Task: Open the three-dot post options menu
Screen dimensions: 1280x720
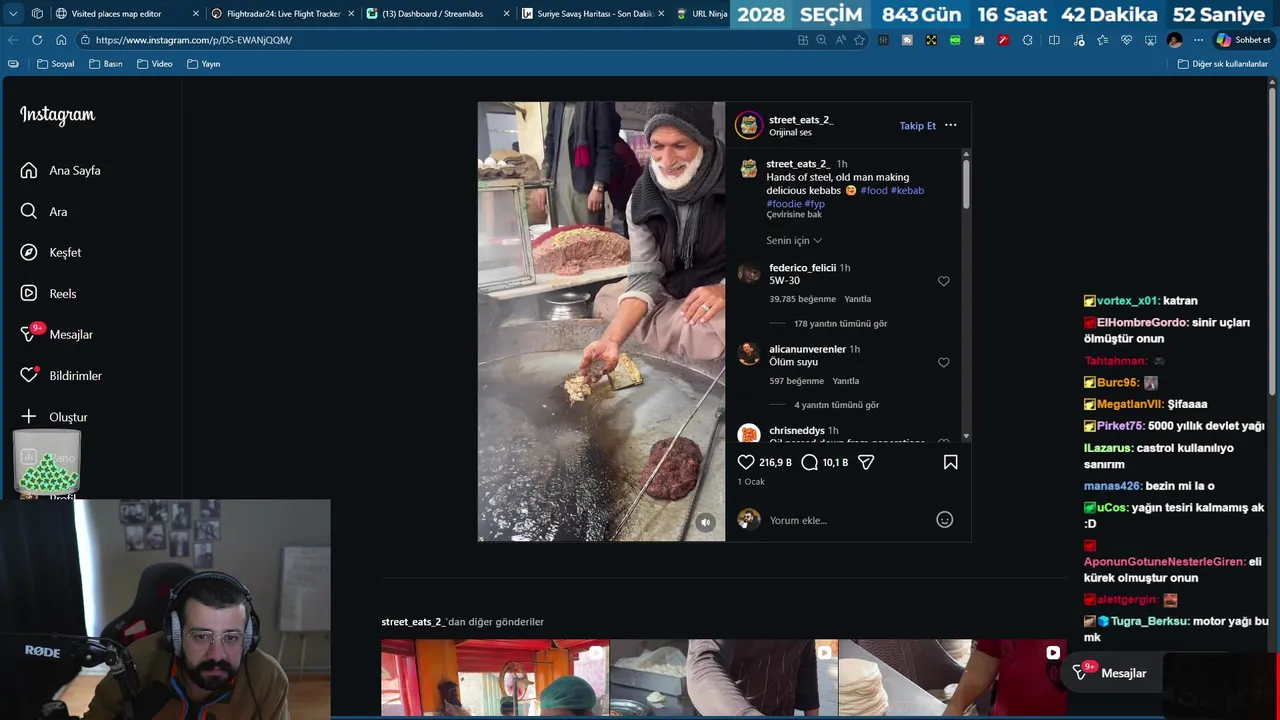Action: pos(950,125)
